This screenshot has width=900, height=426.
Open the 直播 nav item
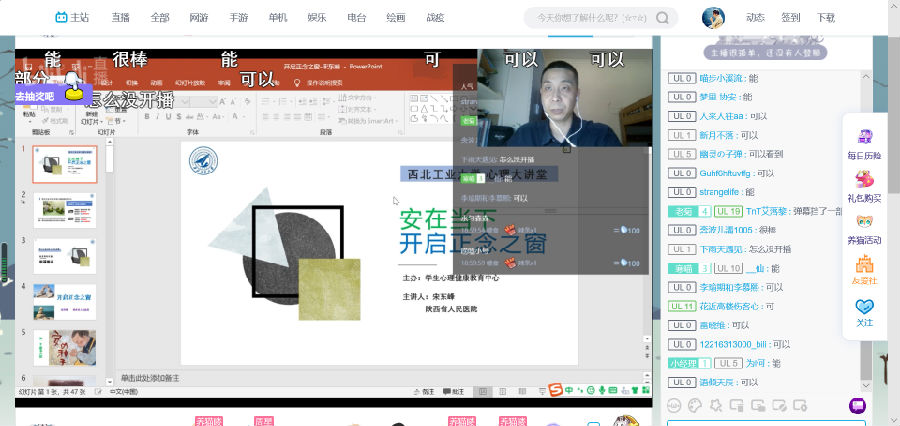[121, 18]
